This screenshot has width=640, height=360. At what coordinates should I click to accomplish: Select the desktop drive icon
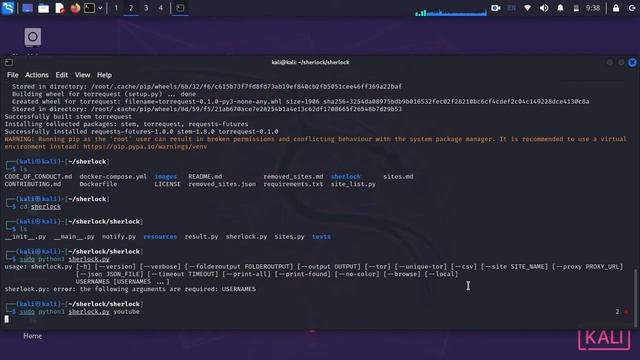pyautogui.click(x=33, y=37)
